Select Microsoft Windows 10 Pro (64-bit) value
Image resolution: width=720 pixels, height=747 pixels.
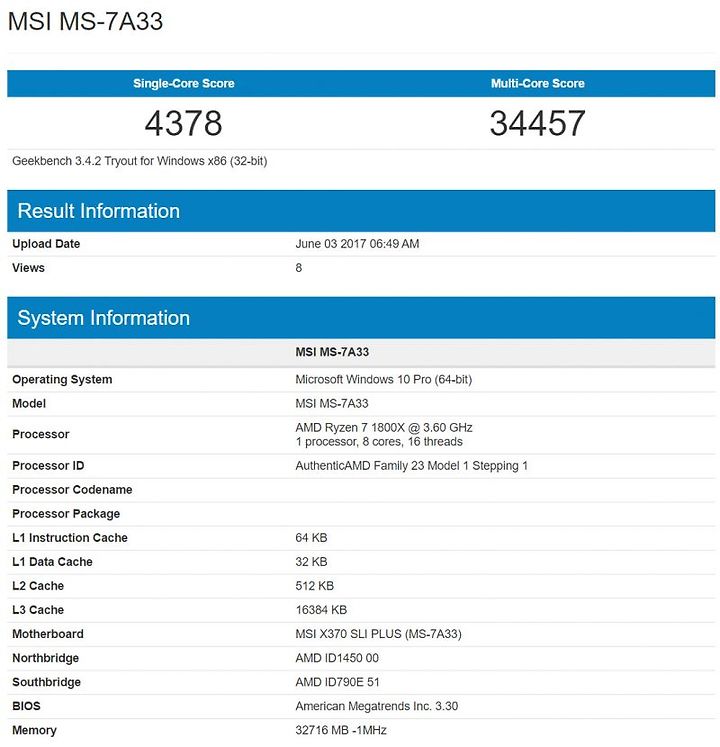(384, 380)
